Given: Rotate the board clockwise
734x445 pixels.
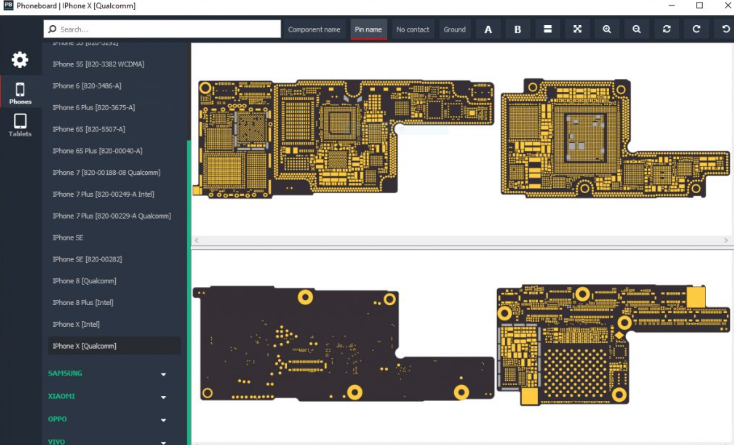Looking at the screenshot, I should (696, 29).
